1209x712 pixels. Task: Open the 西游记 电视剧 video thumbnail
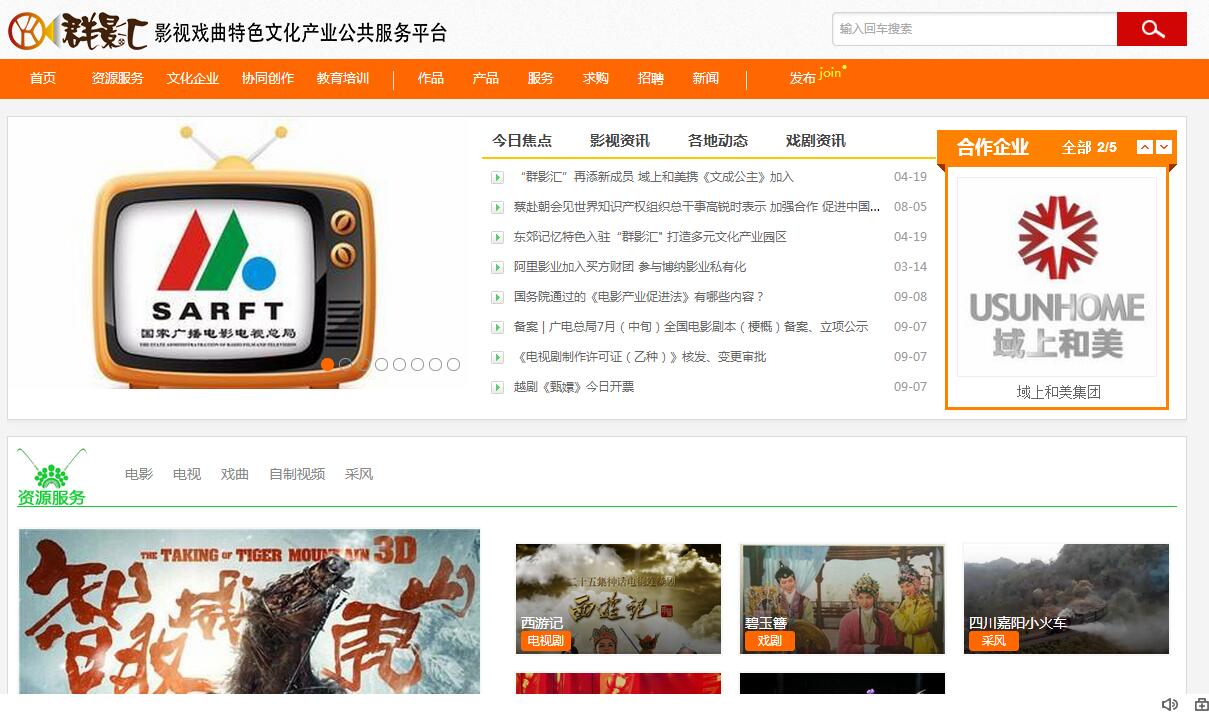(x=618, y=598)
